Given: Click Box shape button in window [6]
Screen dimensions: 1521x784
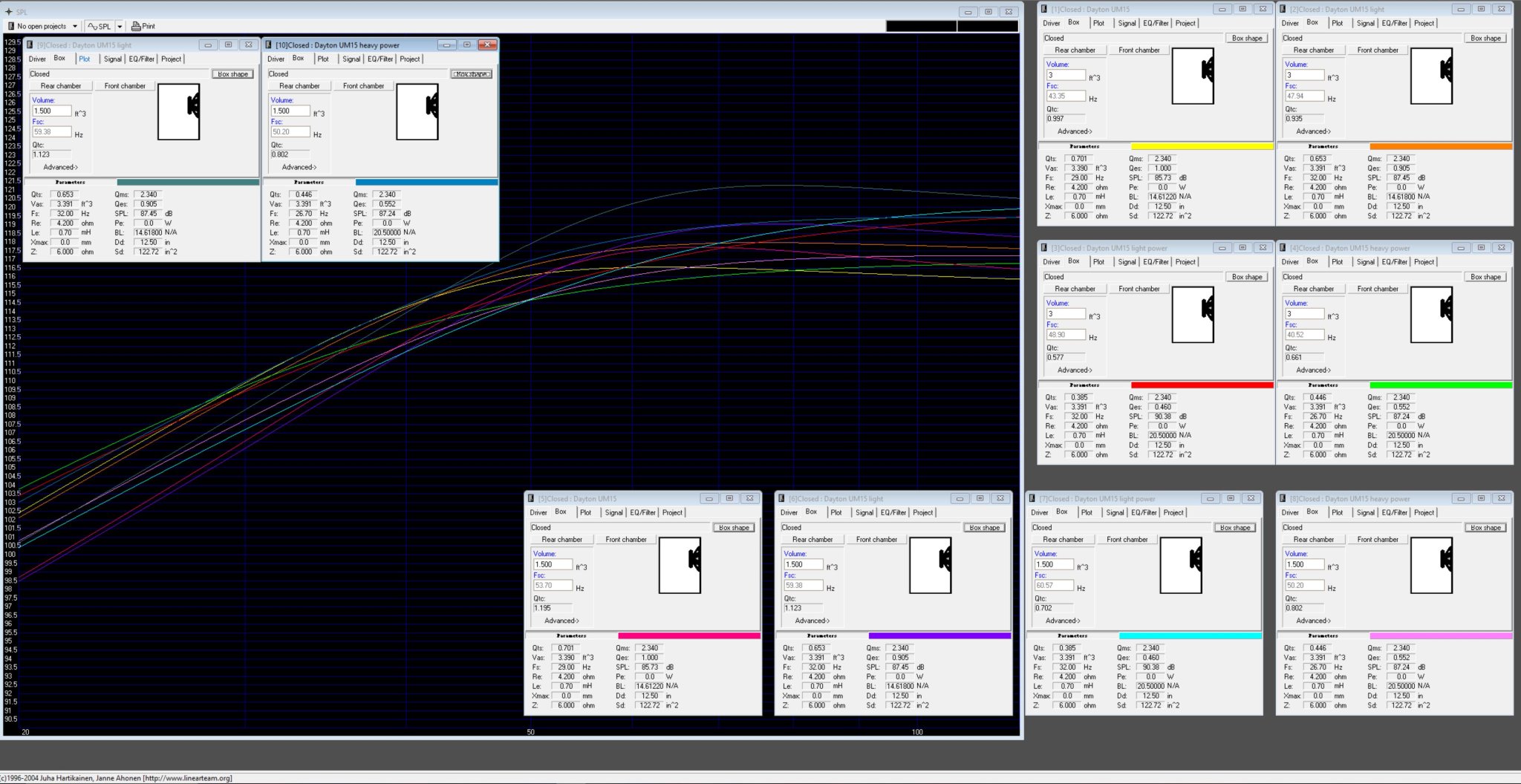Looking at the screenshot, I should pyautogui.click(x=985, y=527).
